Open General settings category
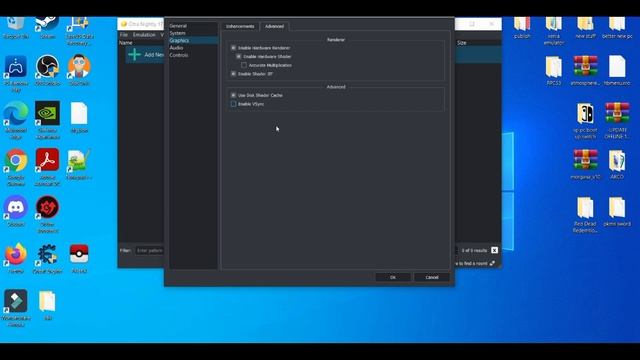Screen dimensions: 640x360 pyautogui.click(x=178, y=26)
